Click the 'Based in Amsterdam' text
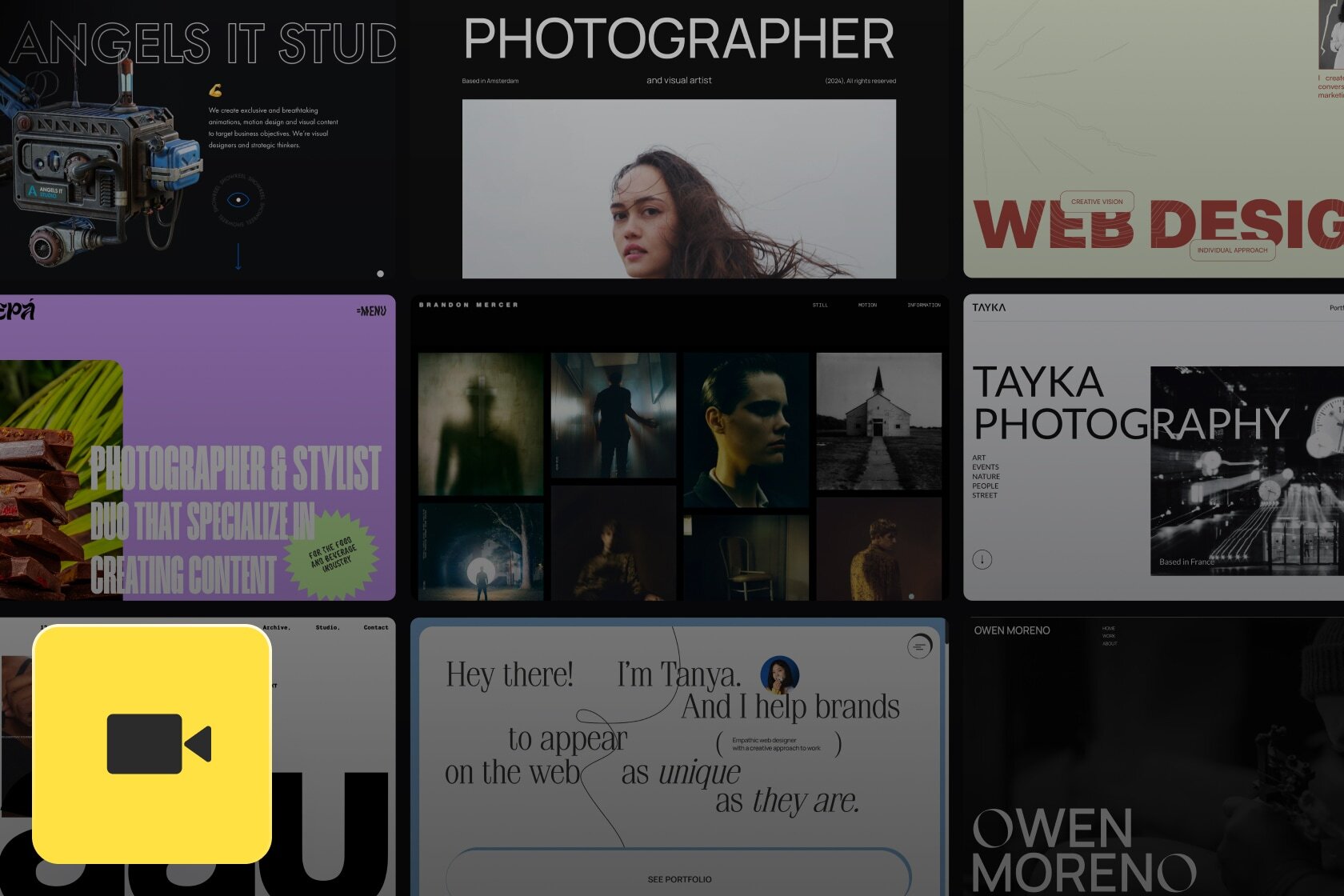 click(490, 81)
